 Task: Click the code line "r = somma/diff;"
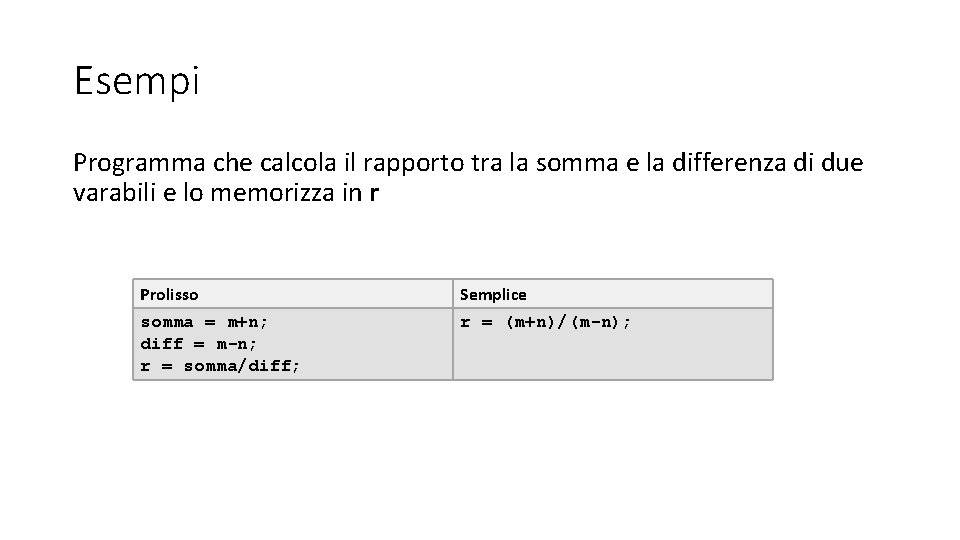coord(220,366)
